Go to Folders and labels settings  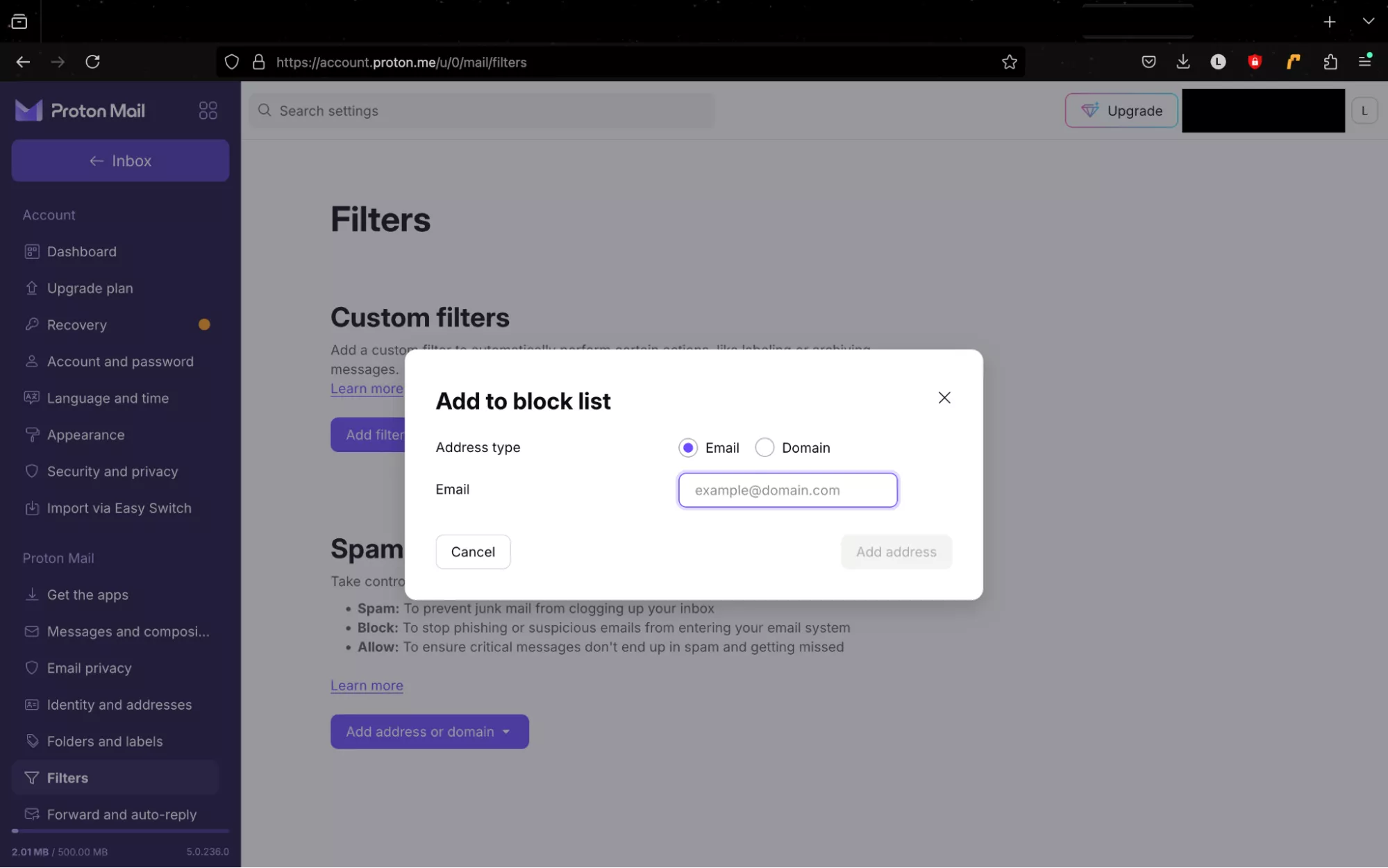pos(104,741)
